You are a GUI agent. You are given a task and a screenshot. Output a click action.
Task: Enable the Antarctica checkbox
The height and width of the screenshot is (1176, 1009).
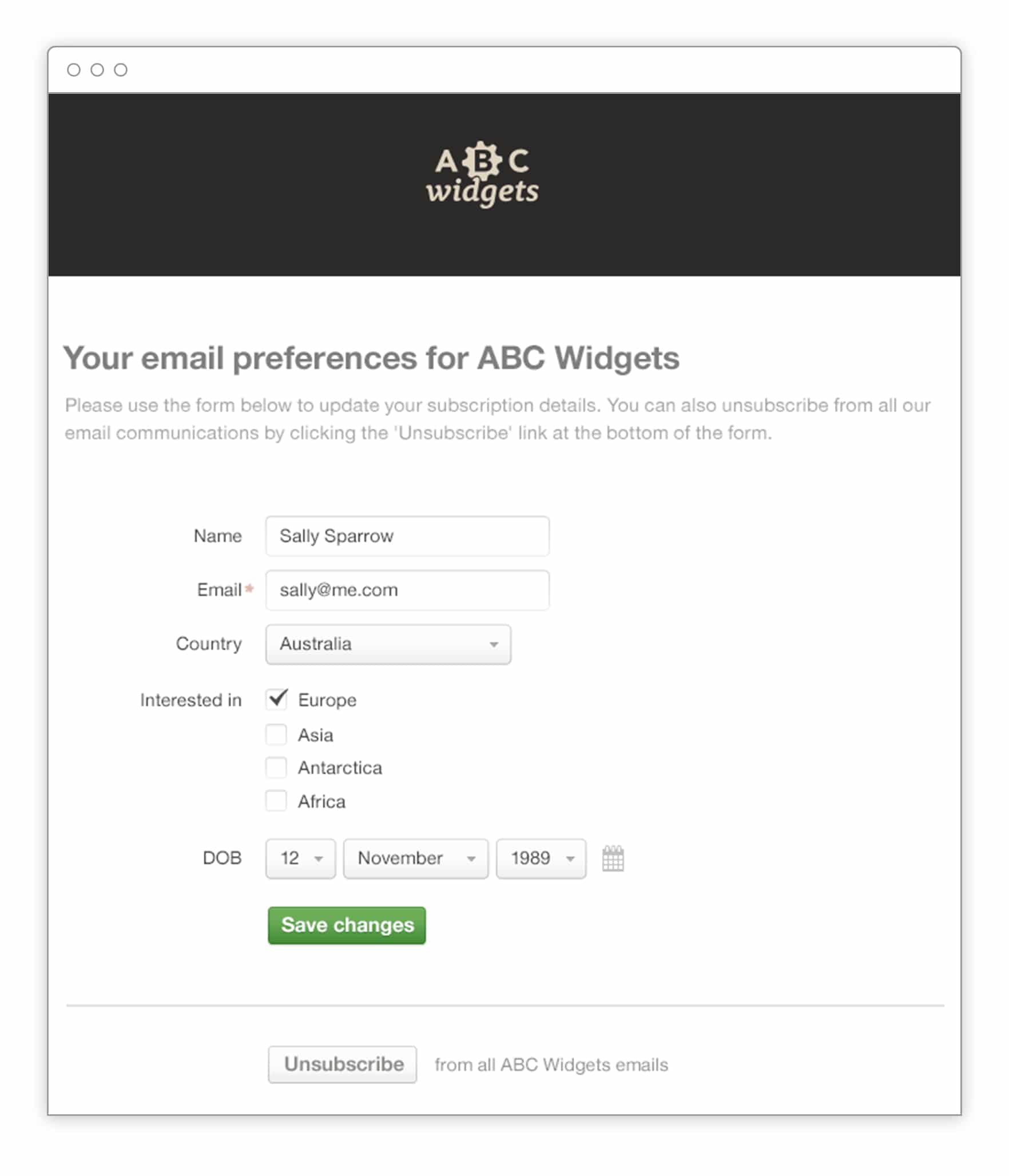(x=276, y=767)
